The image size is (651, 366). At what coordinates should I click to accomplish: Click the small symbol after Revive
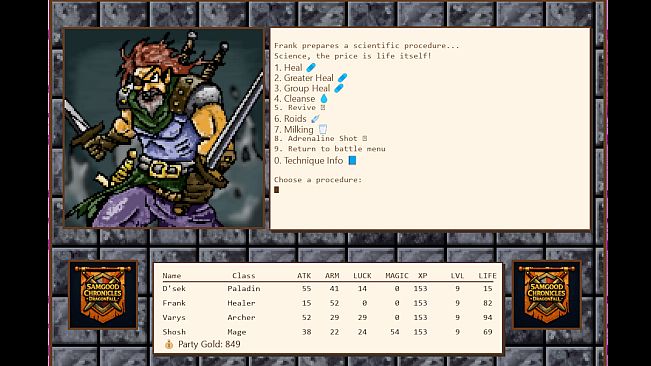pyautogui.click(x=323, y=107)
